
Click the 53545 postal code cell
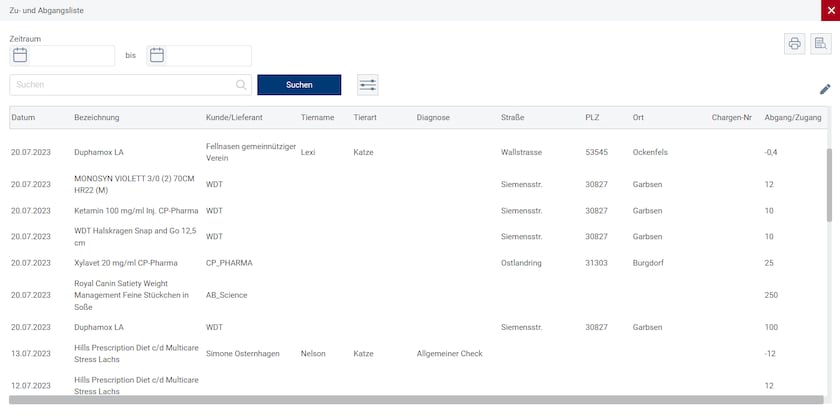[596, 152]
